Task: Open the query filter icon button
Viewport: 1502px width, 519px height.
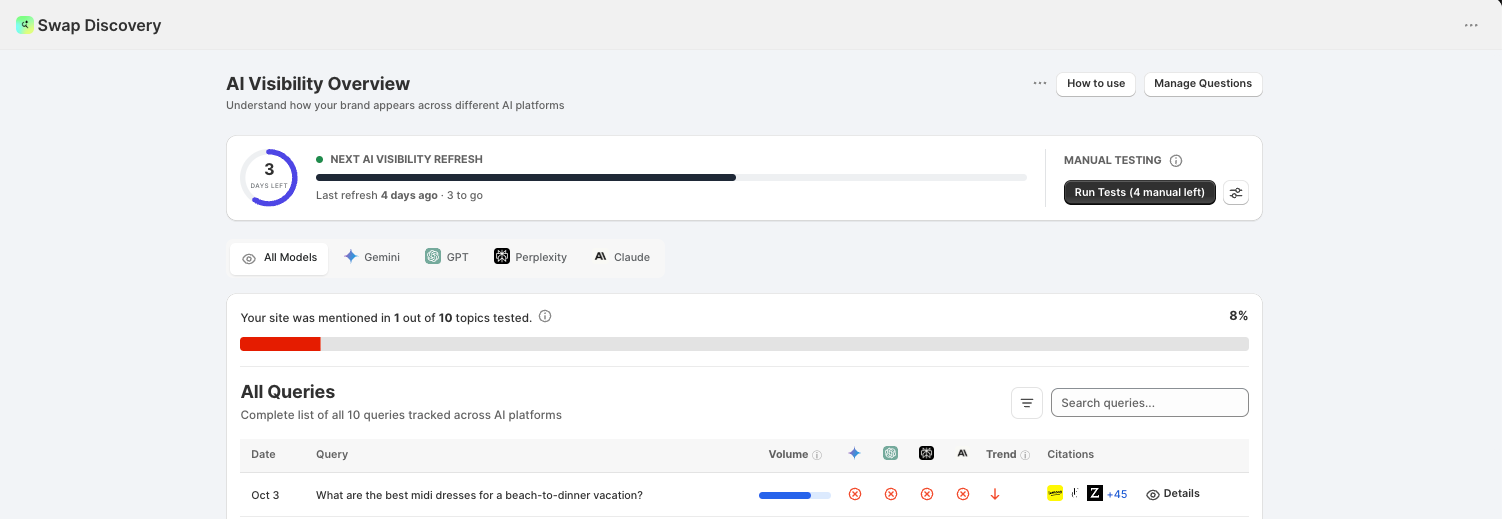Action: point(1027,403)
